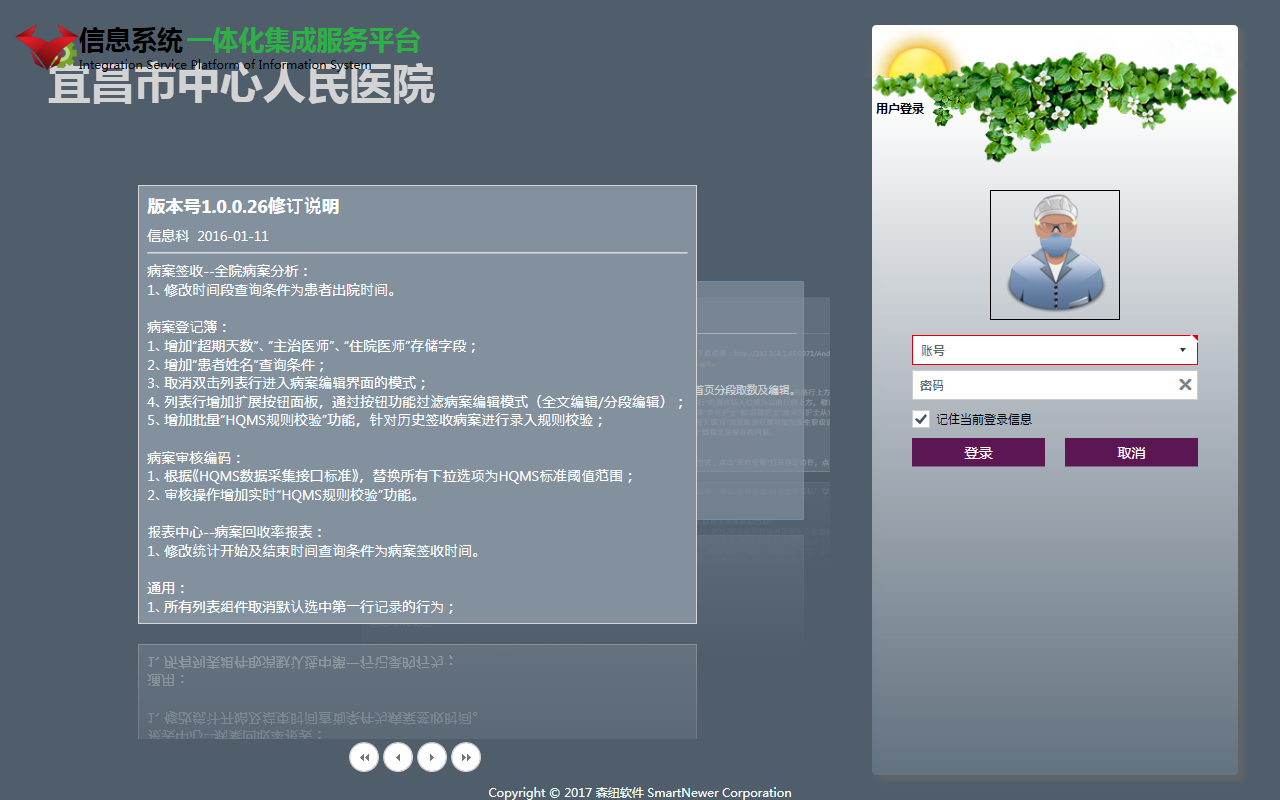This screenshot has height=800, width=1280.
Task: Click the 用户登录 panel heading
Action: 900,109
